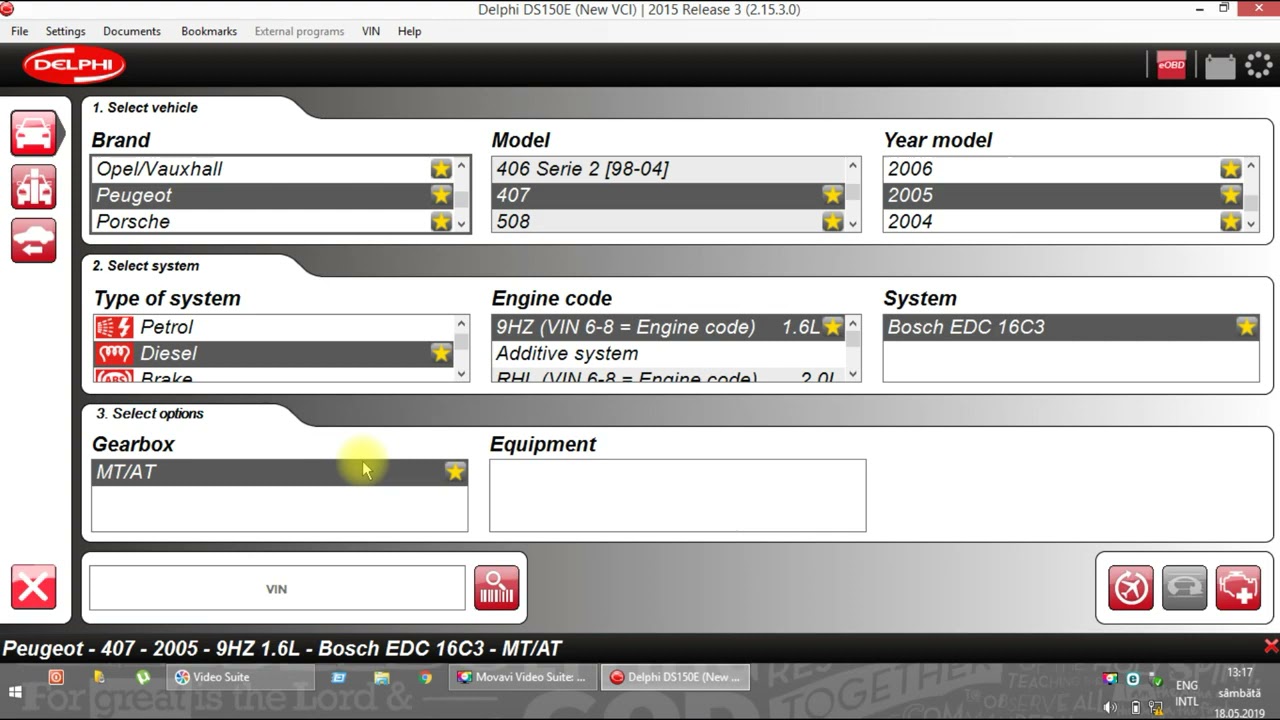Click the greyed car connect button
Viewport: 1280px width, 720px height.
pyautogui.click(x=1184, y=588)
